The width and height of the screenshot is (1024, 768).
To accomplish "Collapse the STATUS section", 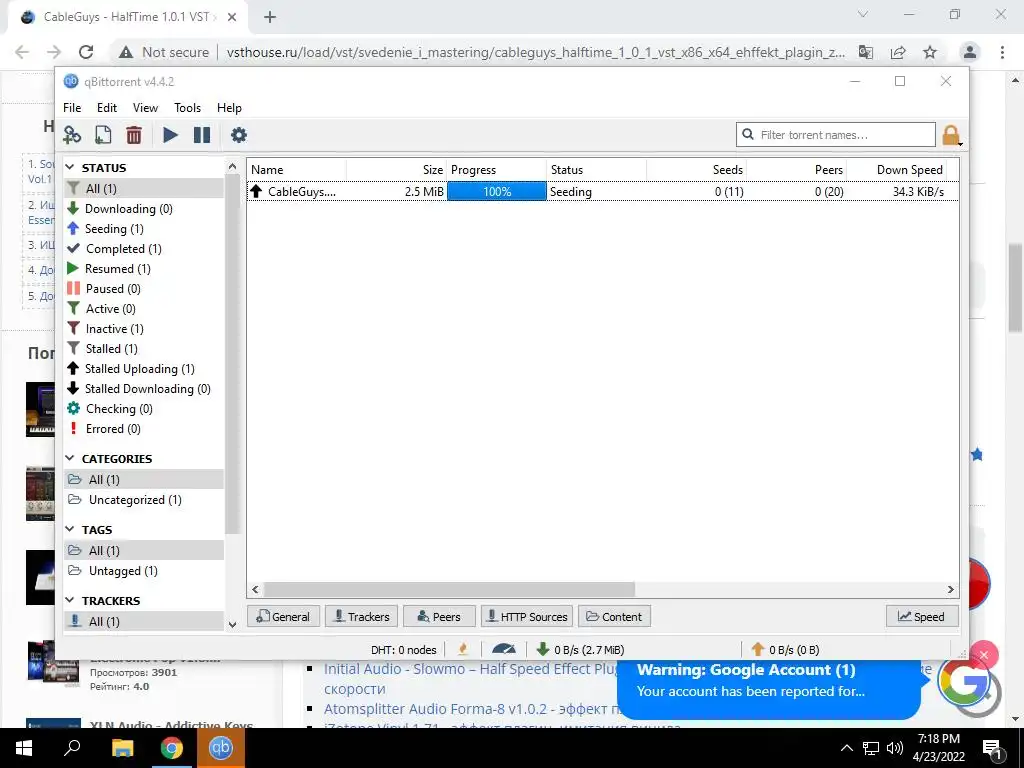I will [71, 168].
